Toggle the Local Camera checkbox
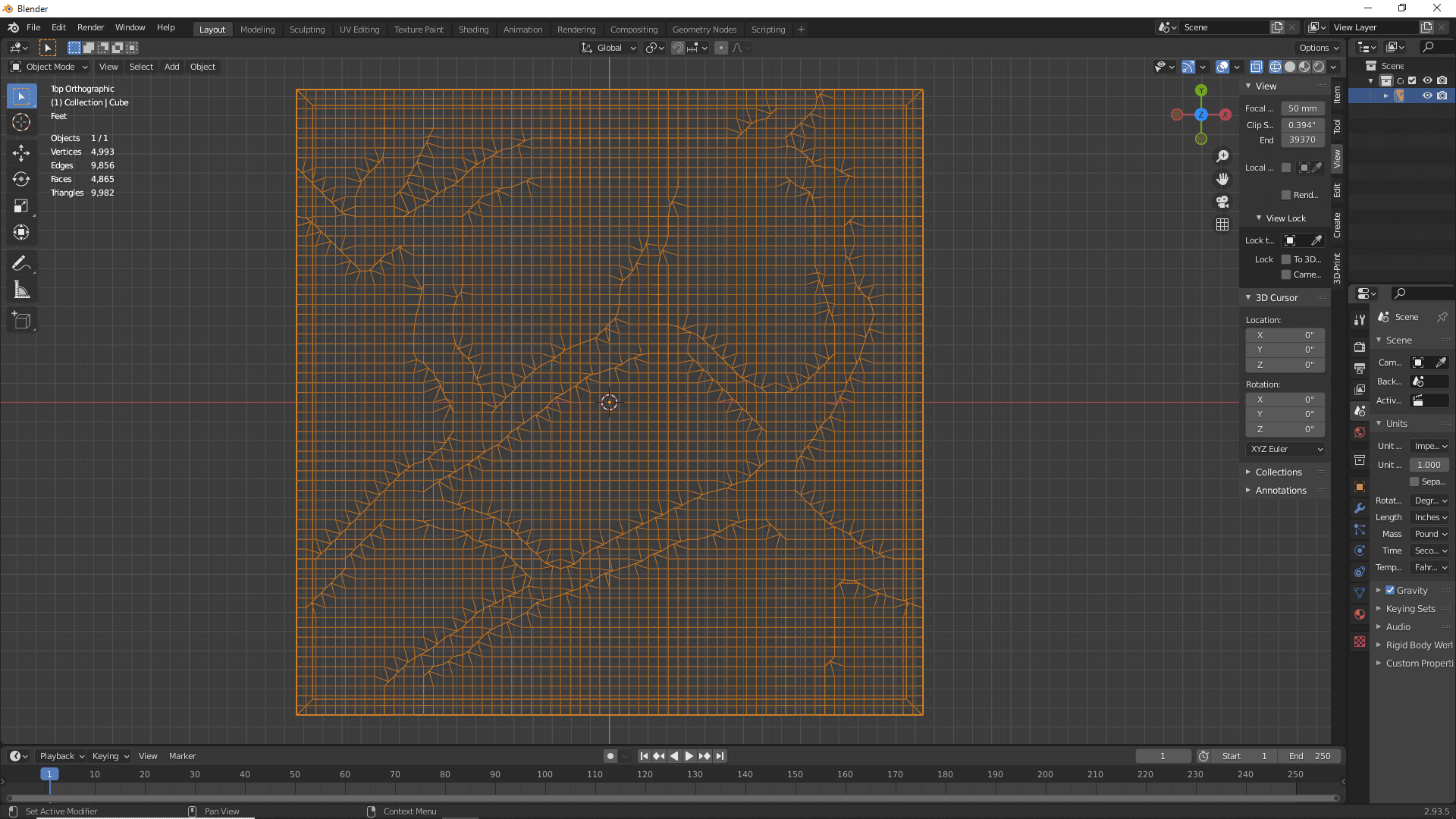1456x819 pixels. tap(1286, 168)
